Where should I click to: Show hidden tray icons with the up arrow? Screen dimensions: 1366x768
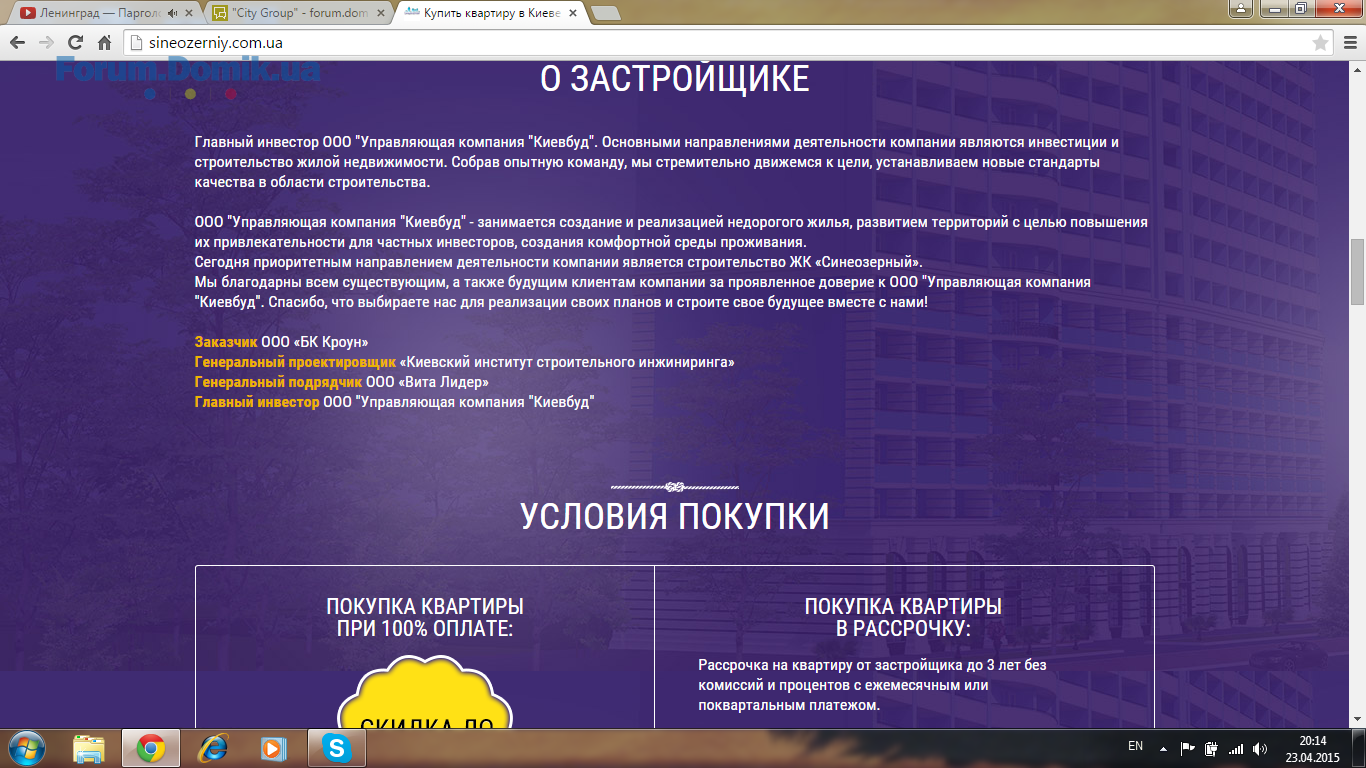coord(1163,748)
